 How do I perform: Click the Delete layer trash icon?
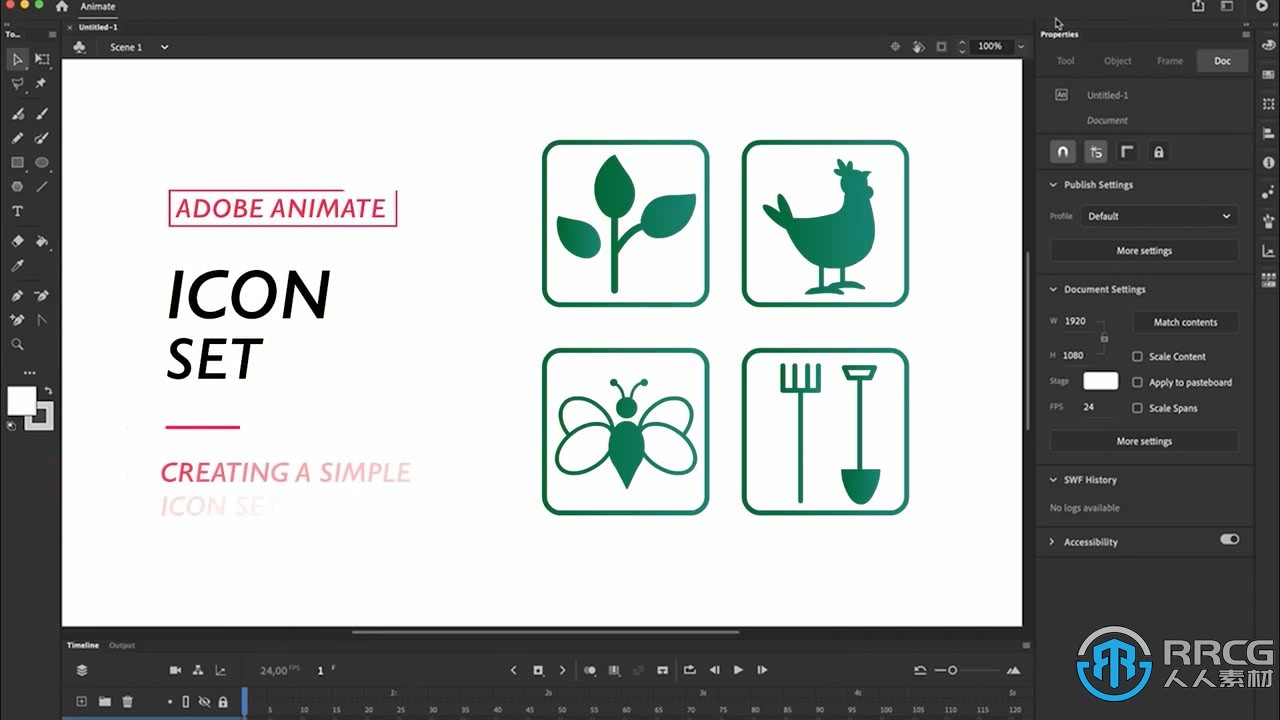[x=127, y=702]
